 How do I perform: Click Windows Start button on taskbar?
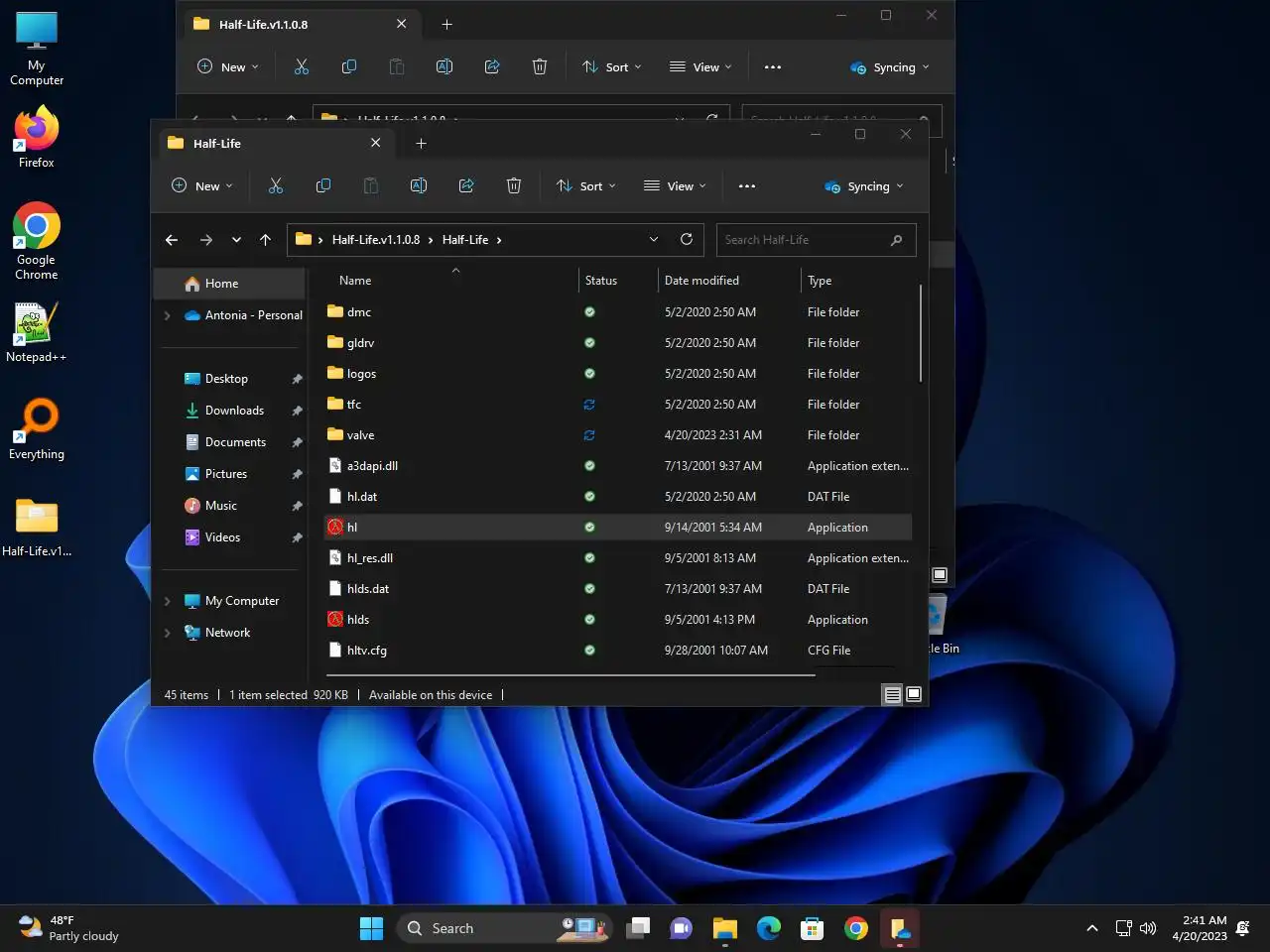point(371,928)
